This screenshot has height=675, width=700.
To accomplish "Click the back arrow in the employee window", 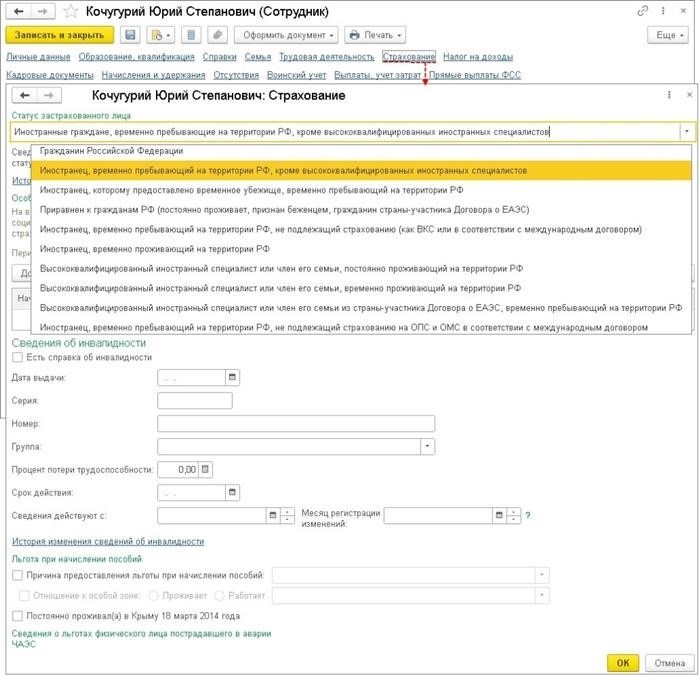I will pos(19,11).
